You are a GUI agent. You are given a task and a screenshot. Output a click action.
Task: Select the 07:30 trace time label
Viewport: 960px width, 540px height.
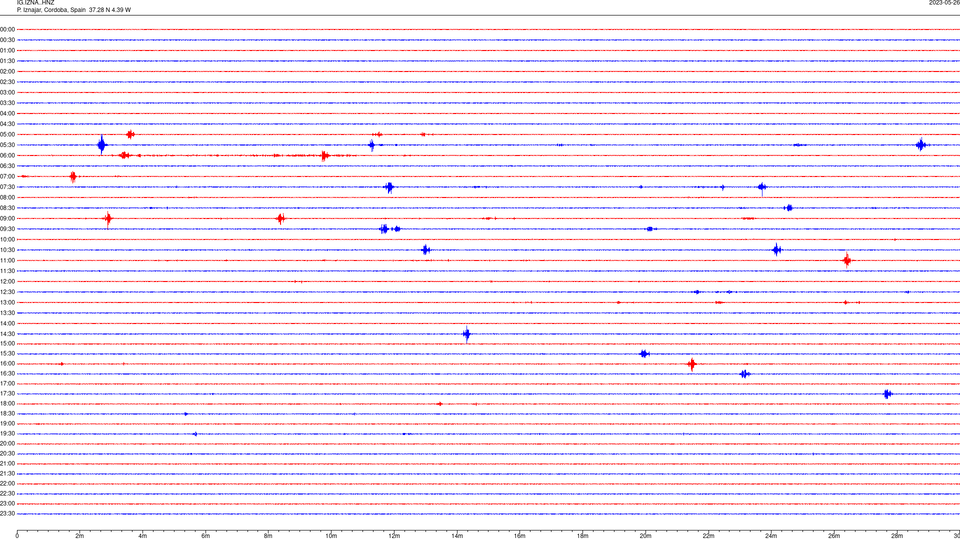tap(7, 187)
